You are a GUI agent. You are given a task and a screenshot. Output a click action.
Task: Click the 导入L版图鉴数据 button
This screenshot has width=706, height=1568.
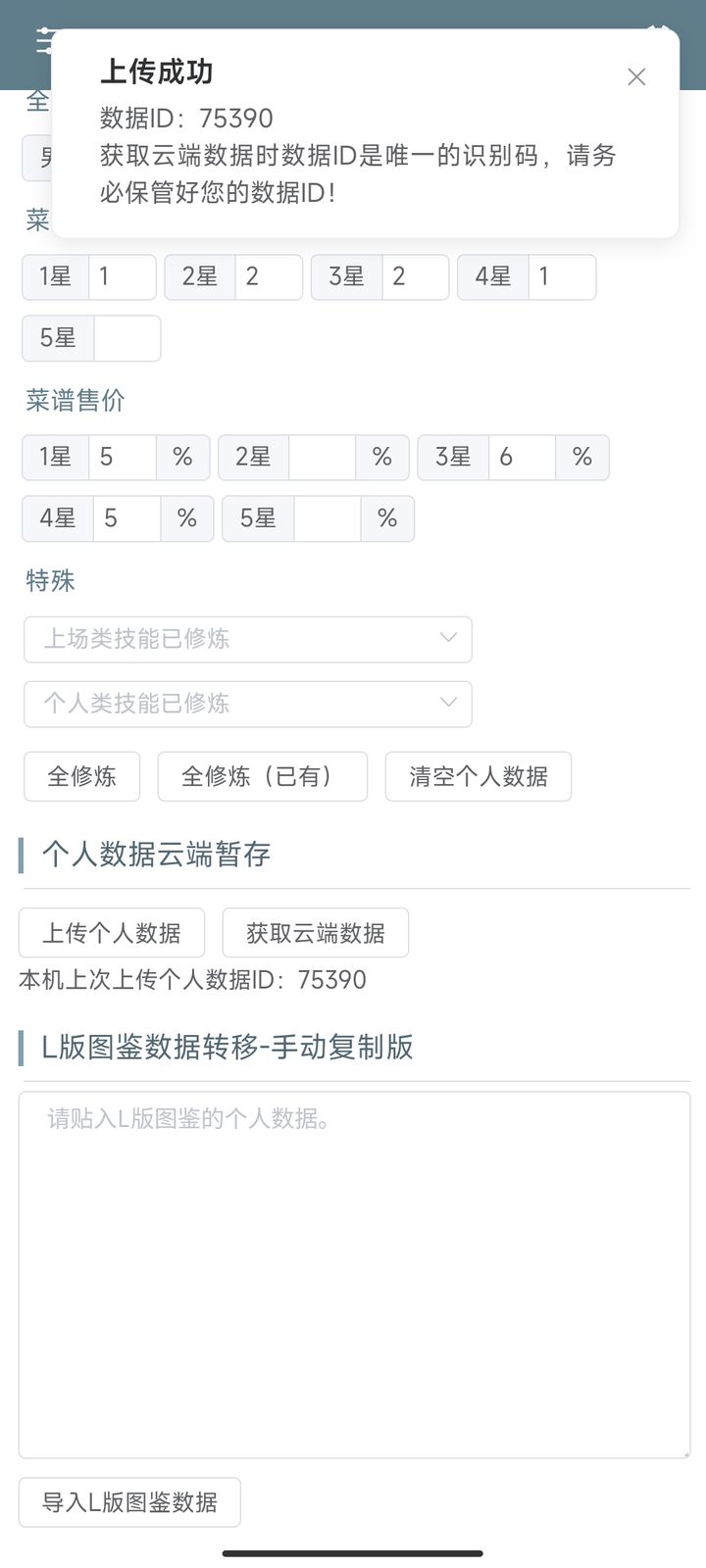[x=129, y=1502]
